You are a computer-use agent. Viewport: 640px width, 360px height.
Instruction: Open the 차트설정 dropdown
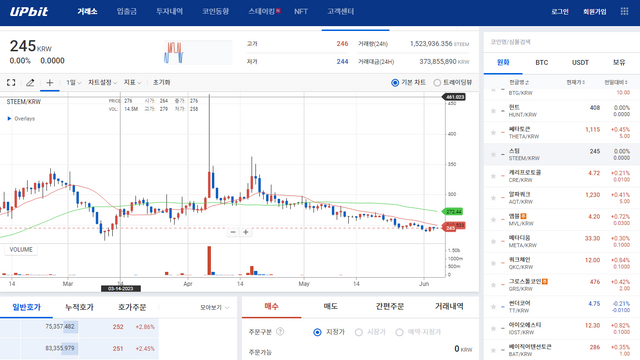[x=102, y=82]
